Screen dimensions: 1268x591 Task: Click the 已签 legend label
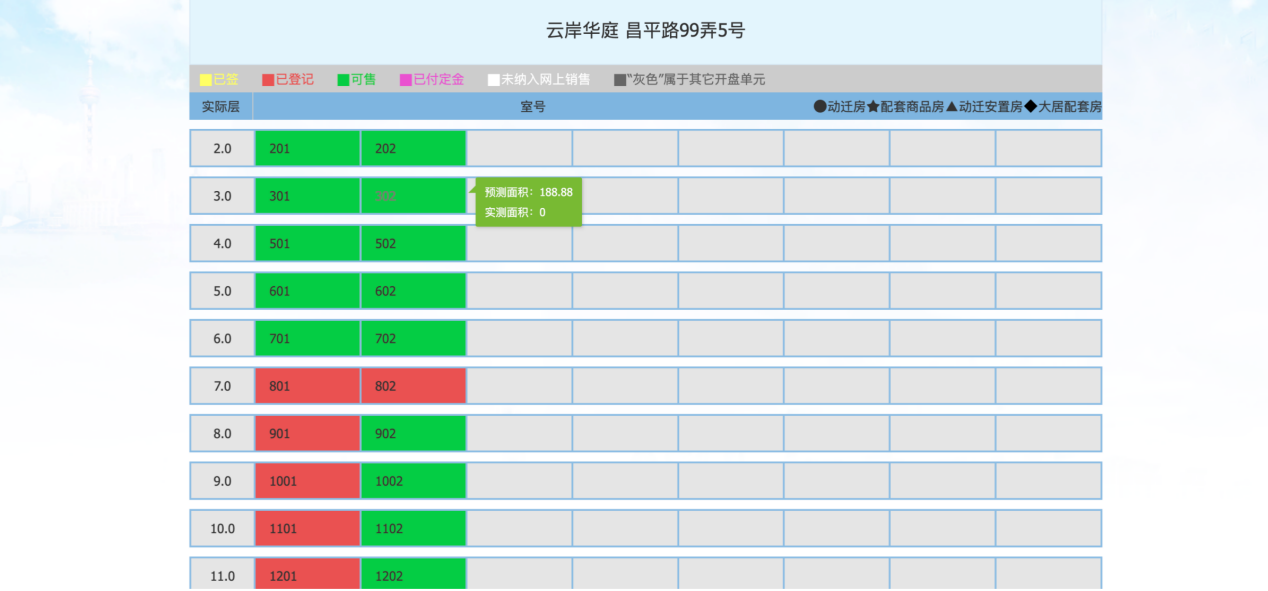[x=226, y=80]
